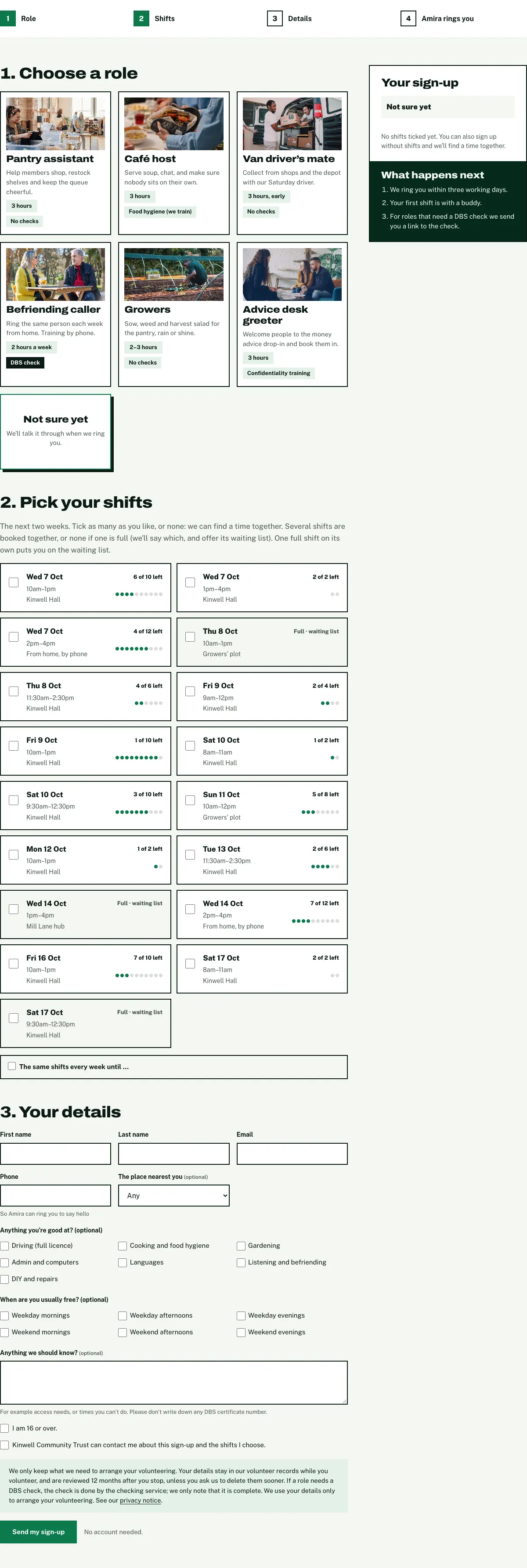Viewport: 527px width, 1568px height.
Task: Enable same shifts every week option
Action: pyautogui.click(x=11, y=1066)
